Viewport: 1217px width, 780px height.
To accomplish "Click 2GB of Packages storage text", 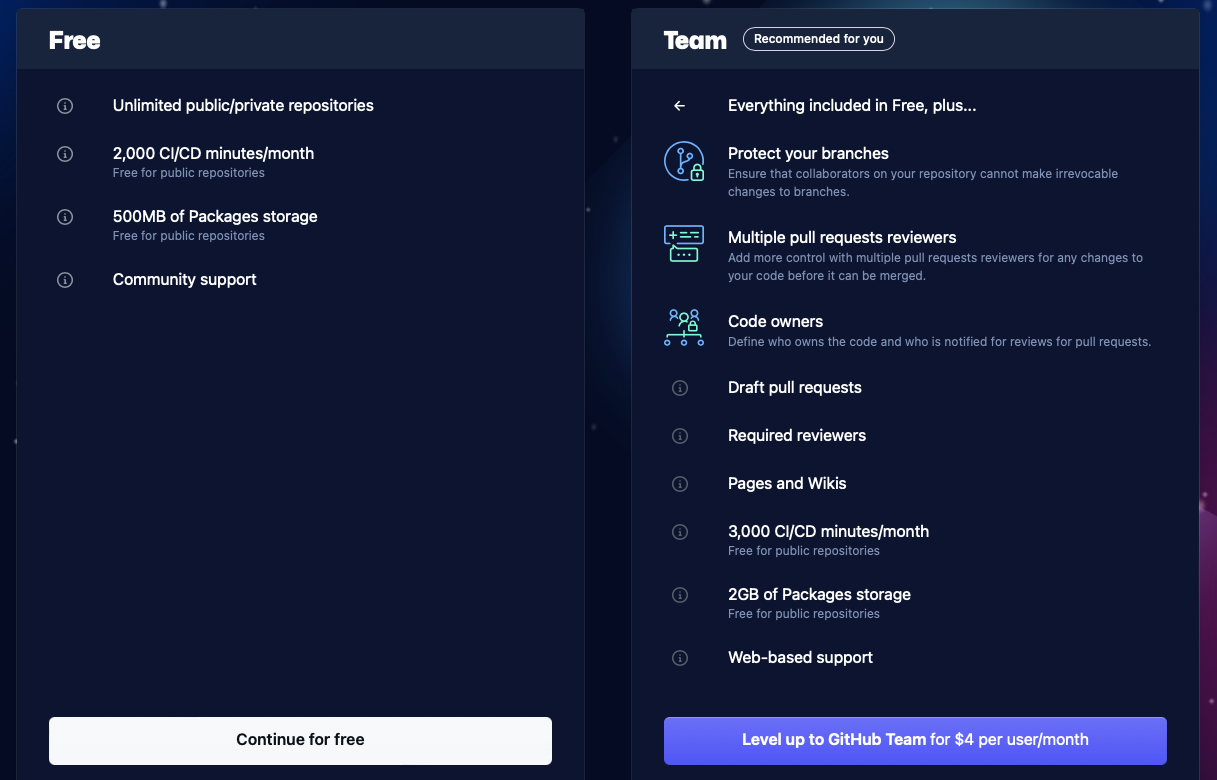I will point(819,595).
